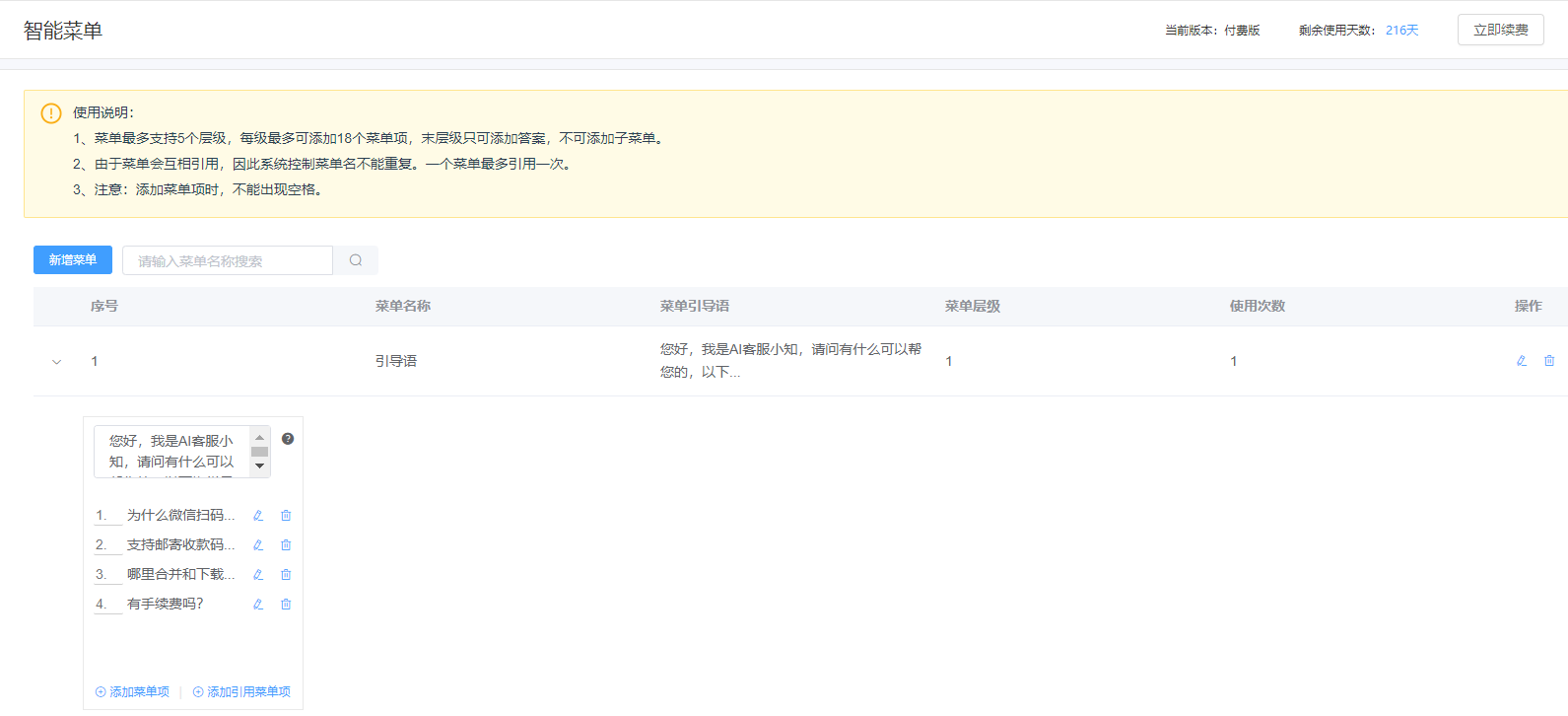Click 哪里合并和下载... item text

click(x=181, y=575)
